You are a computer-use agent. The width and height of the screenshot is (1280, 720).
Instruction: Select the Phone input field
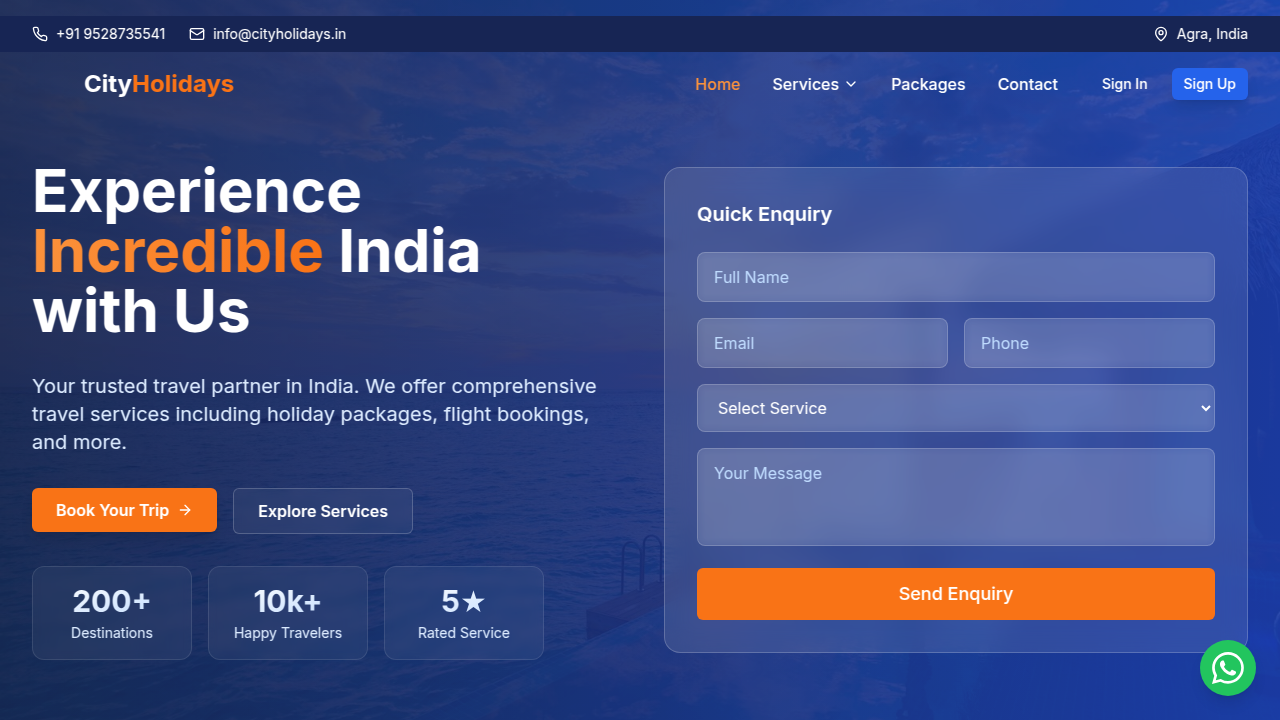1088,343
